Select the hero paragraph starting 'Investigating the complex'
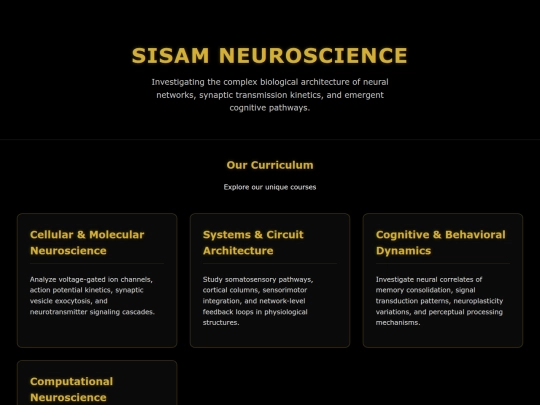This screenshot has height=405, width=540. [x=270, y=95]
